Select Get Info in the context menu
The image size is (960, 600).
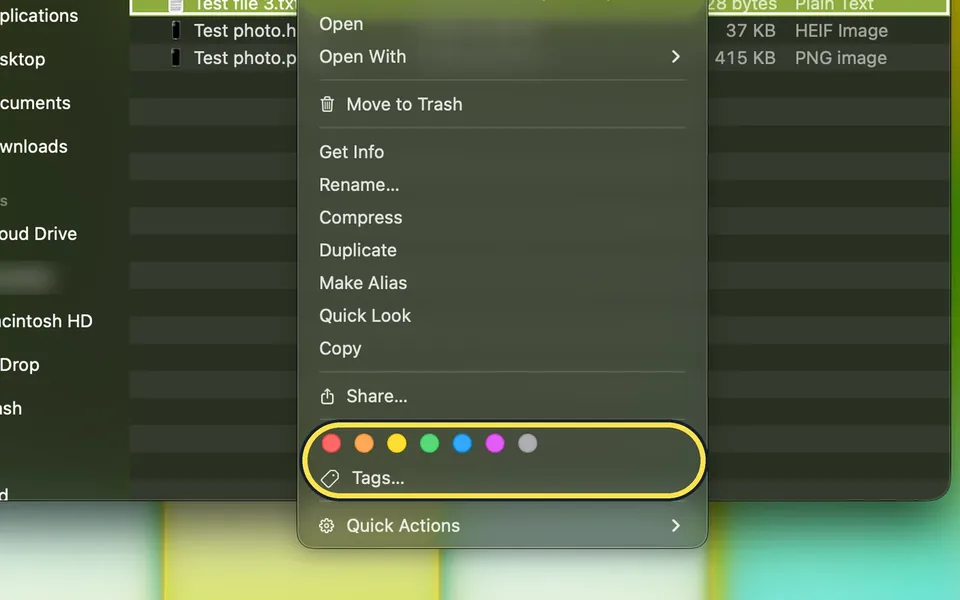click(502, 152)
